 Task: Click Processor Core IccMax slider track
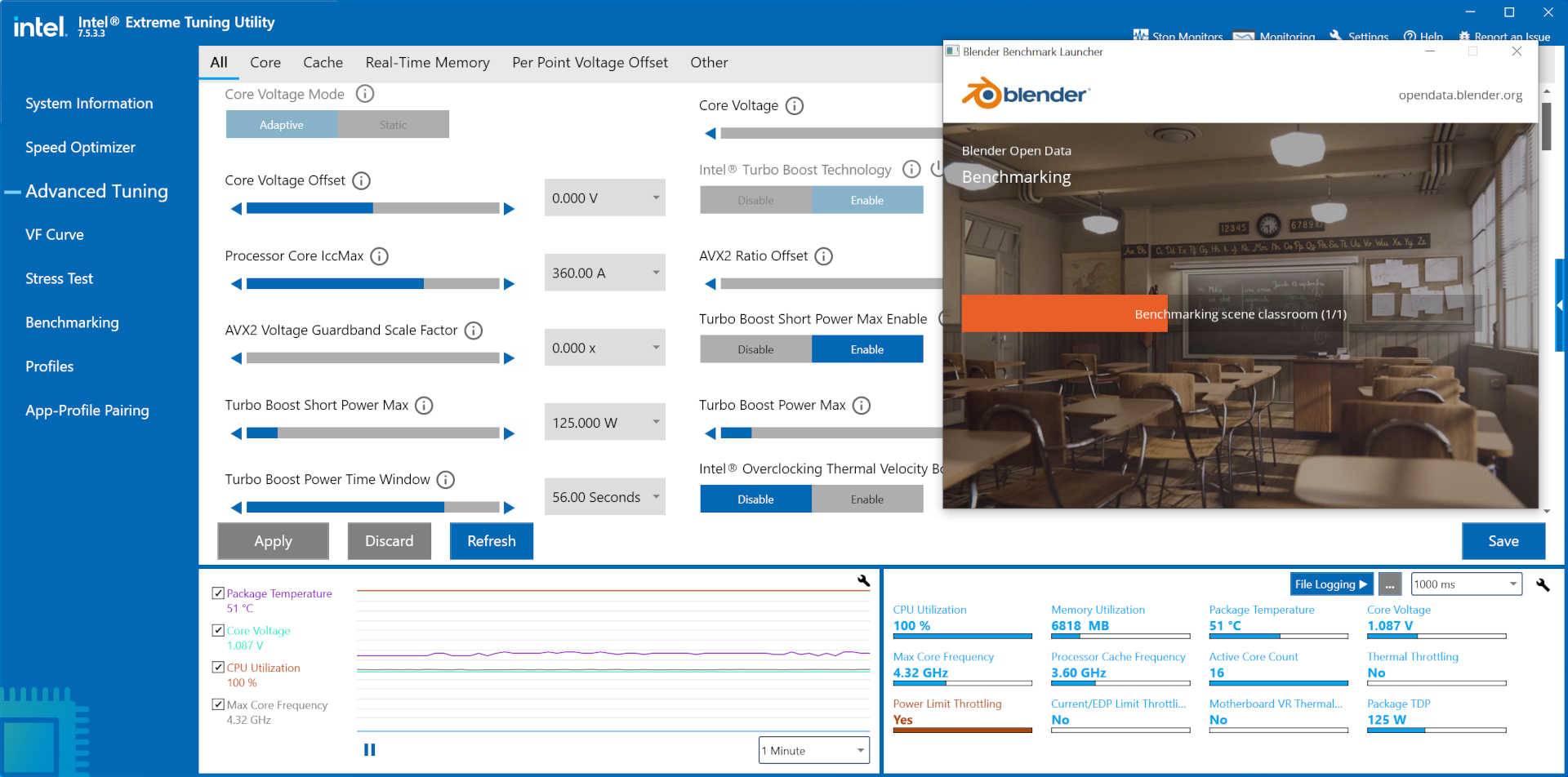point(372,284)
